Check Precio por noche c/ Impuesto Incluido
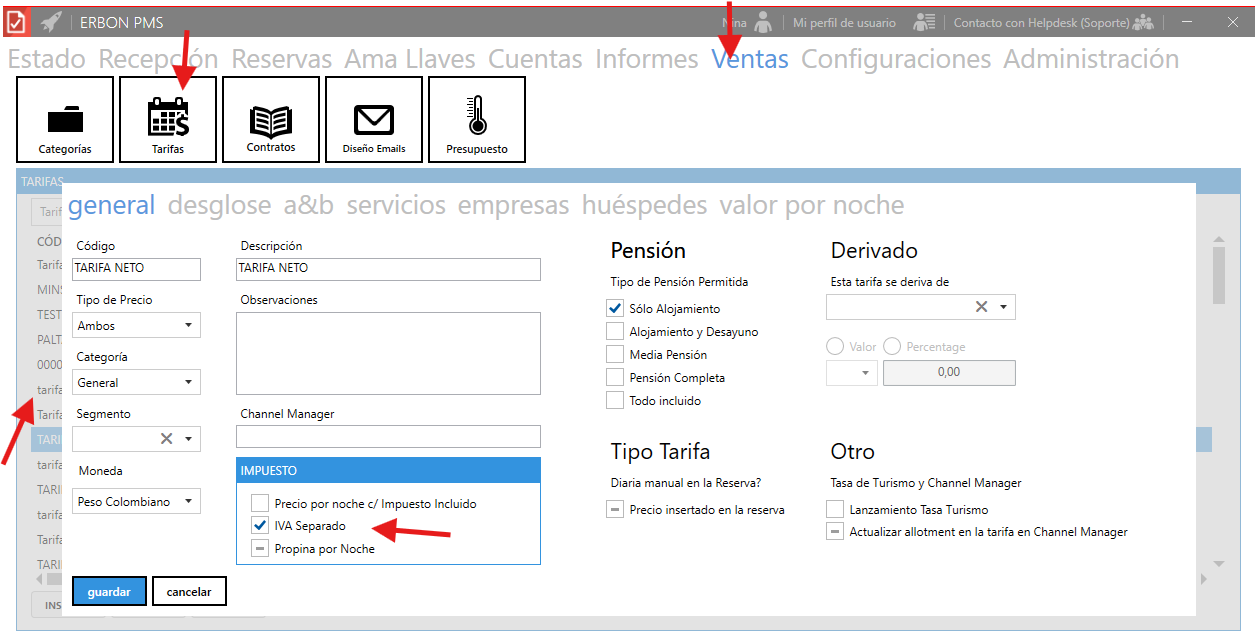Viewport: 1255px width, 637px height. point(260,504)
